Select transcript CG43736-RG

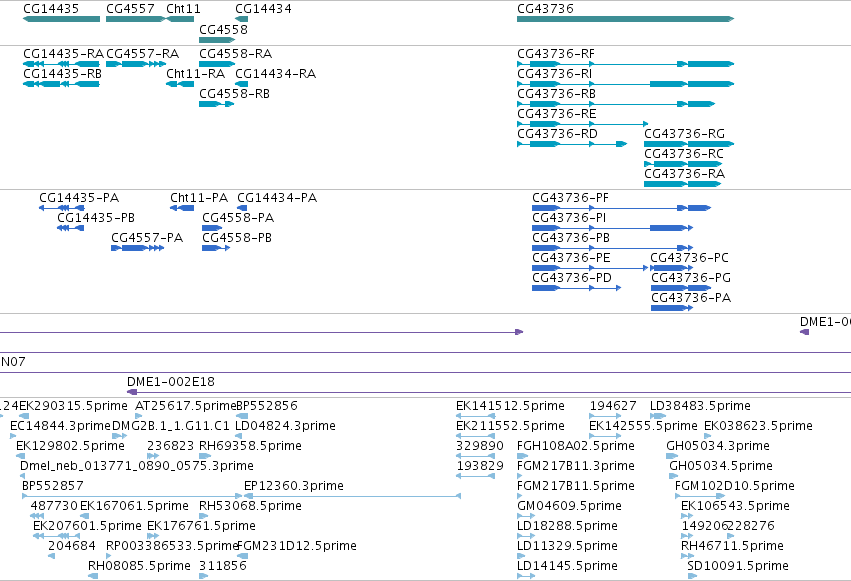click(x=689, y=144)
